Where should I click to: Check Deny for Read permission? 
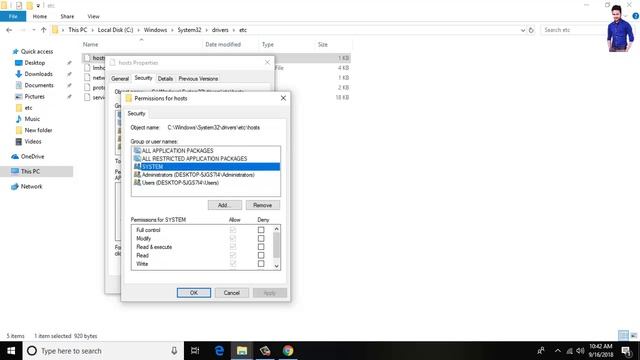261,256
